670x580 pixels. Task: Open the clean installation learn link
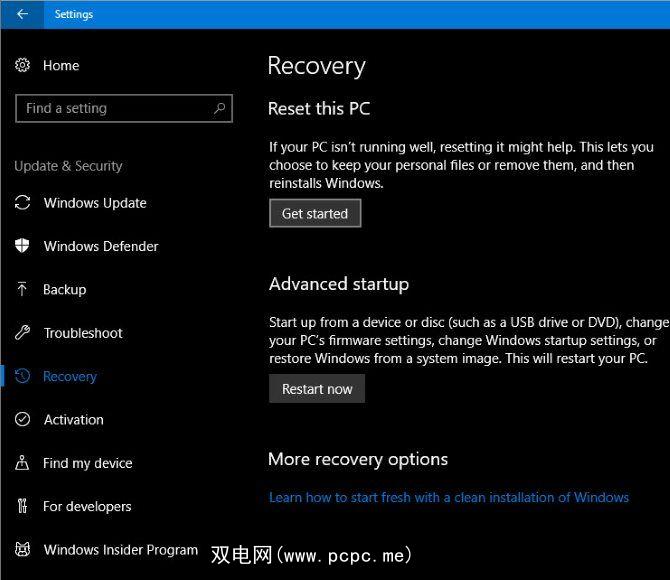tap(449, 498)
